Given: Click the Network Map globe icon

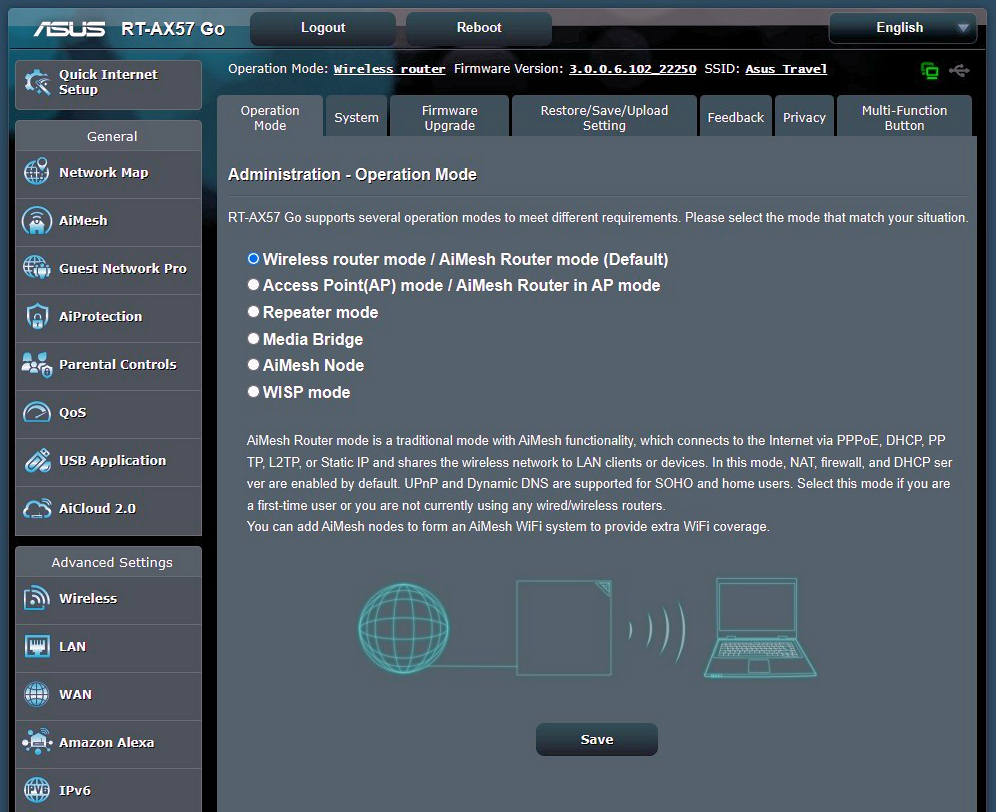Looking at the screenshot, I should (x=36, y=172).
